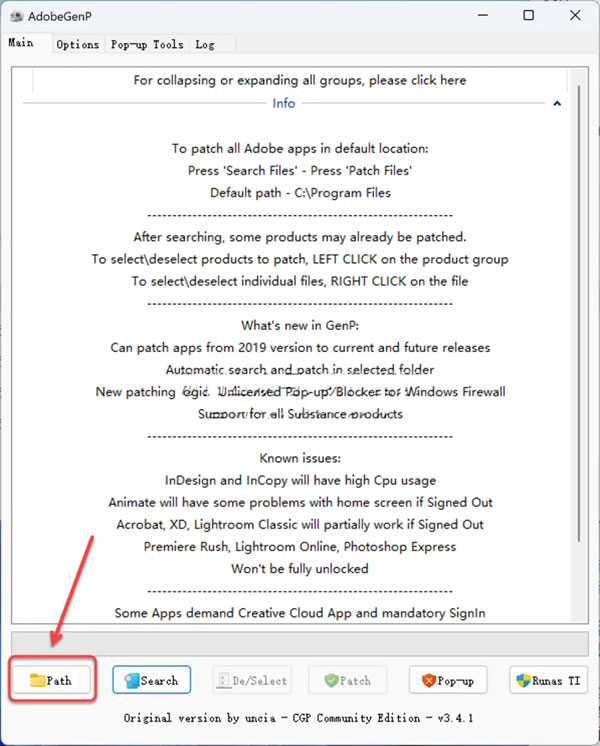
Task: Select 'Premiere Rush, Lightroom Online, Photoshop Express' line
Action: tap(300, 547)
